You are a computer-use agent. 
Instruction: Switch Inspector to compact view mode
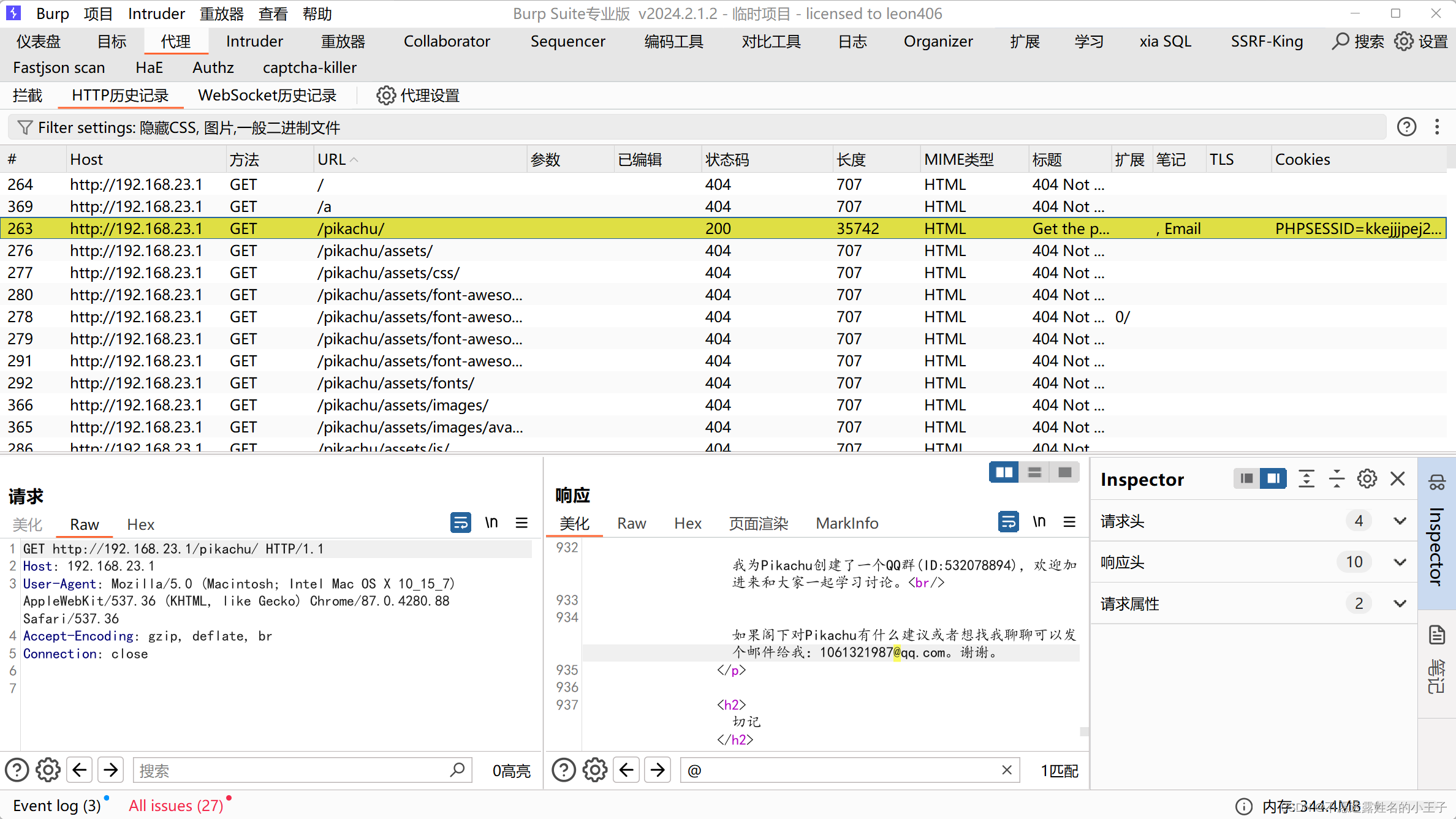click(1246, 478)
